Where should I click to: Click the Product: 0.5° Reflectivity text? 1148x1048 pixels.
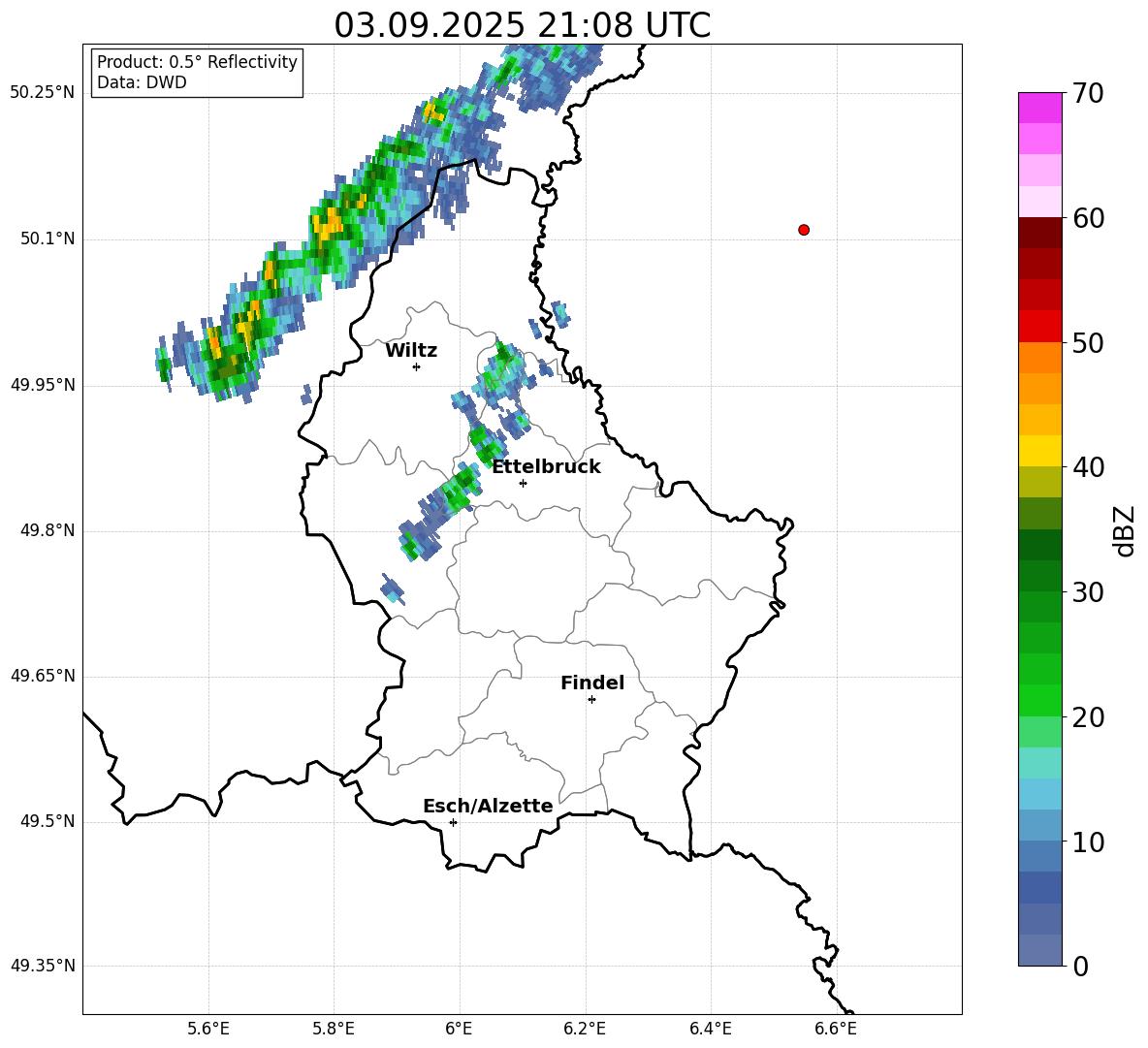(x=197, y=62)
